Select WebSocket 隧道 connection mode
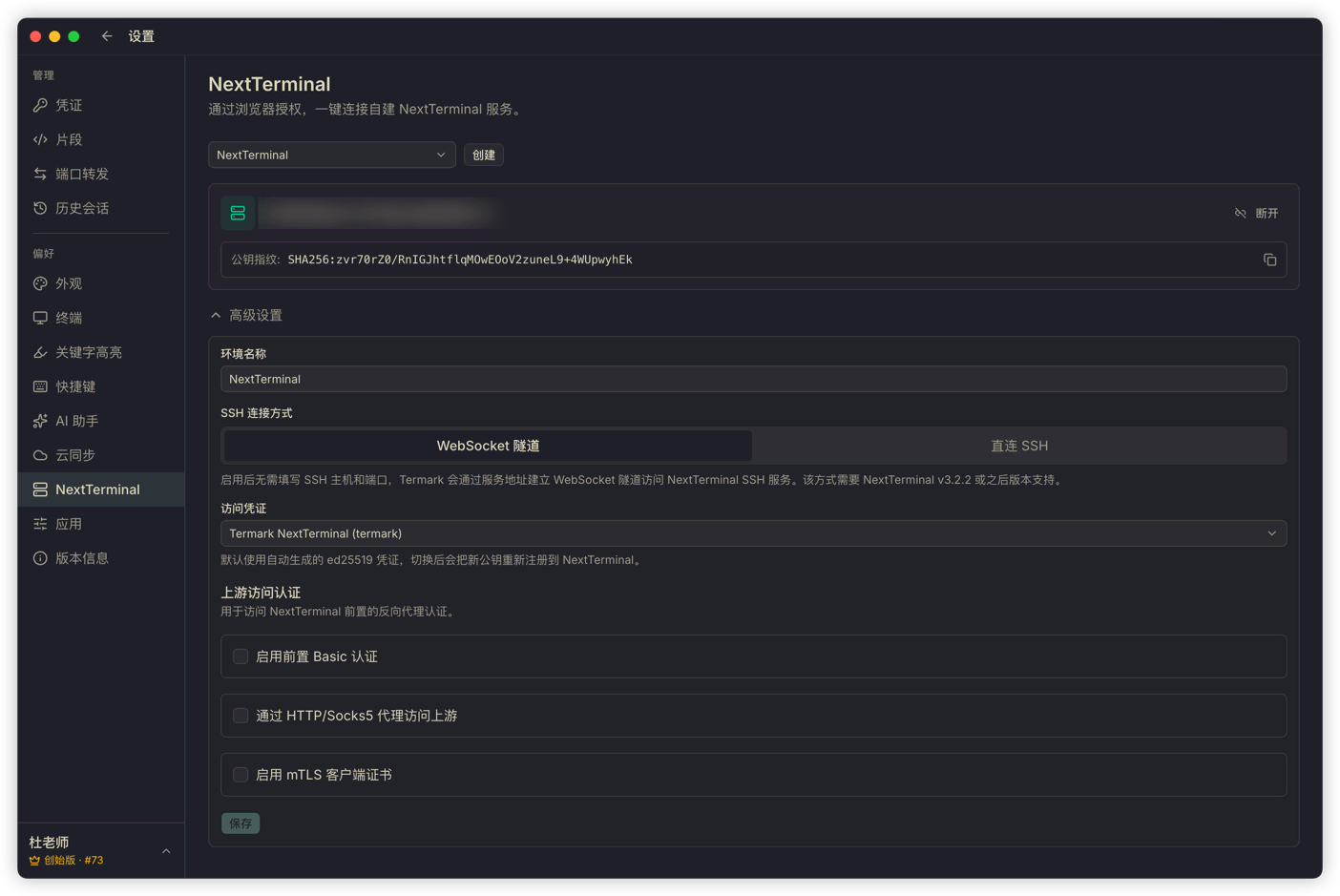The image size is (1340, 896). point(488,446)
